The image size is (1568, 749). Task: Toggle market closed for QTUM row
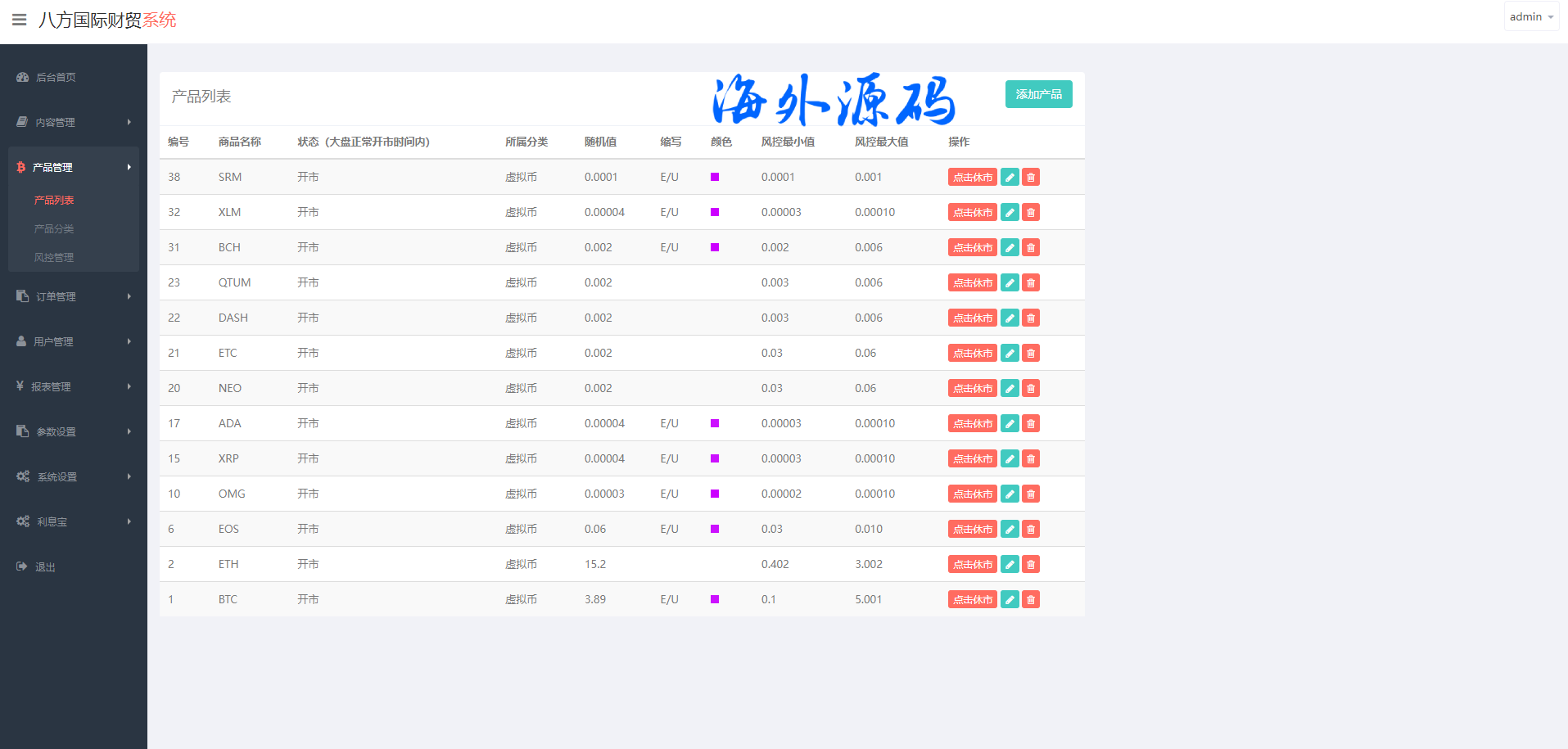click(x=972, y=282)
